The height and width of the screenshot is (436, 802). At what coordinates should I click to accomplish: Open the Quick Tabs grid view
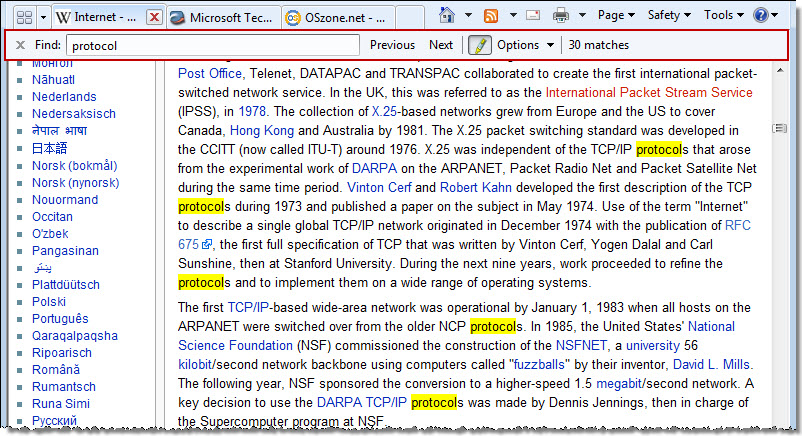tap(25, 17)
